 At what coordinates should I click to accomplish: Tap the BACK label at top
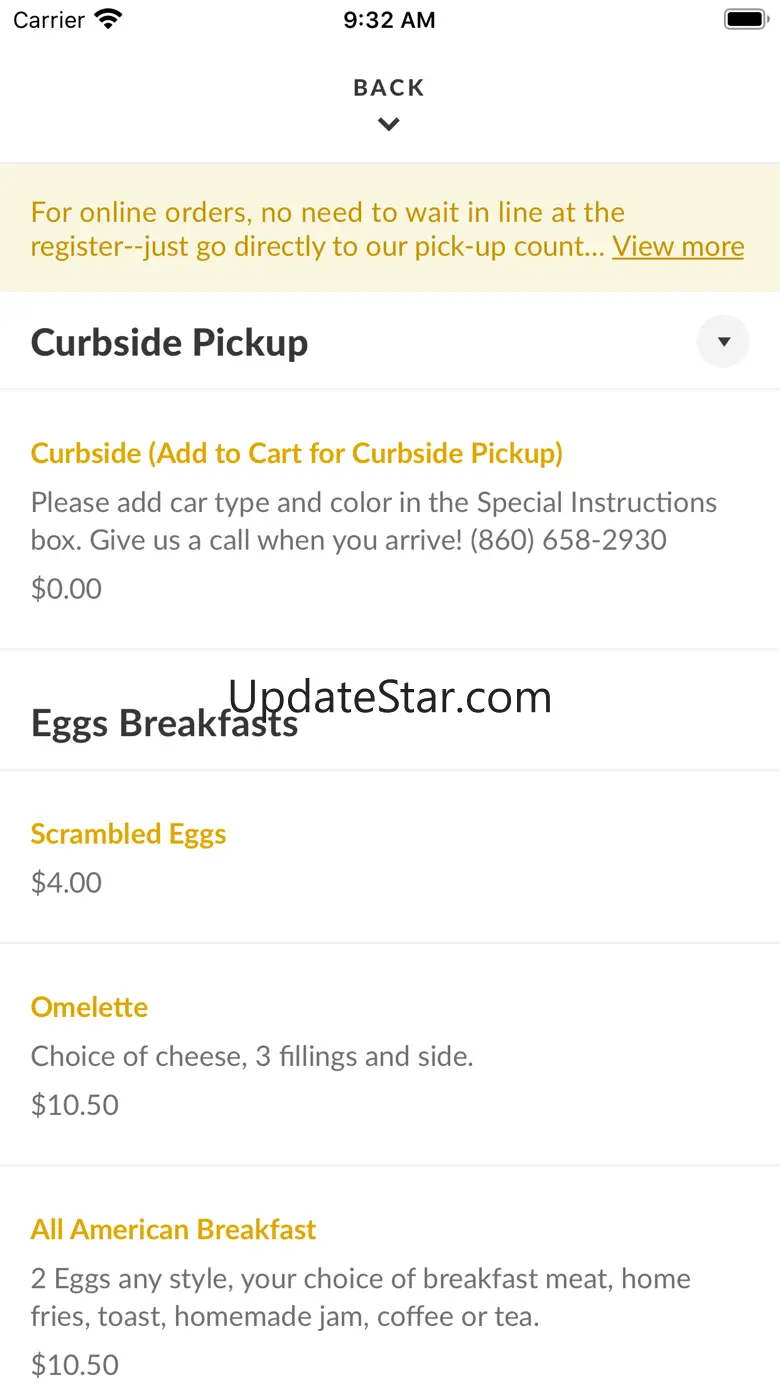389,88
